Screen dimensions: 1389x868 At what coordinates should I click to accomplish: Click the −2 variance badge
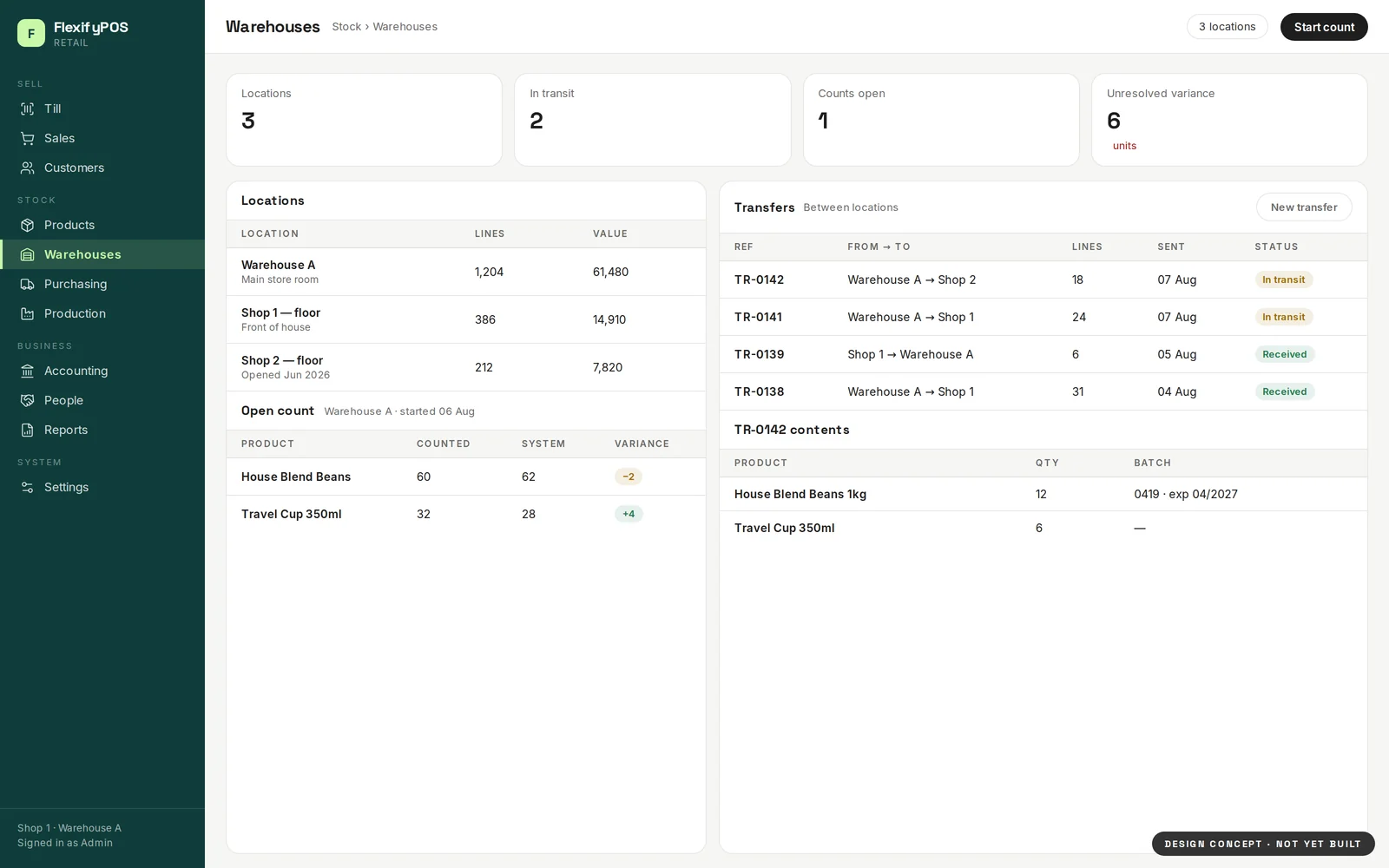tap(629, 477)
